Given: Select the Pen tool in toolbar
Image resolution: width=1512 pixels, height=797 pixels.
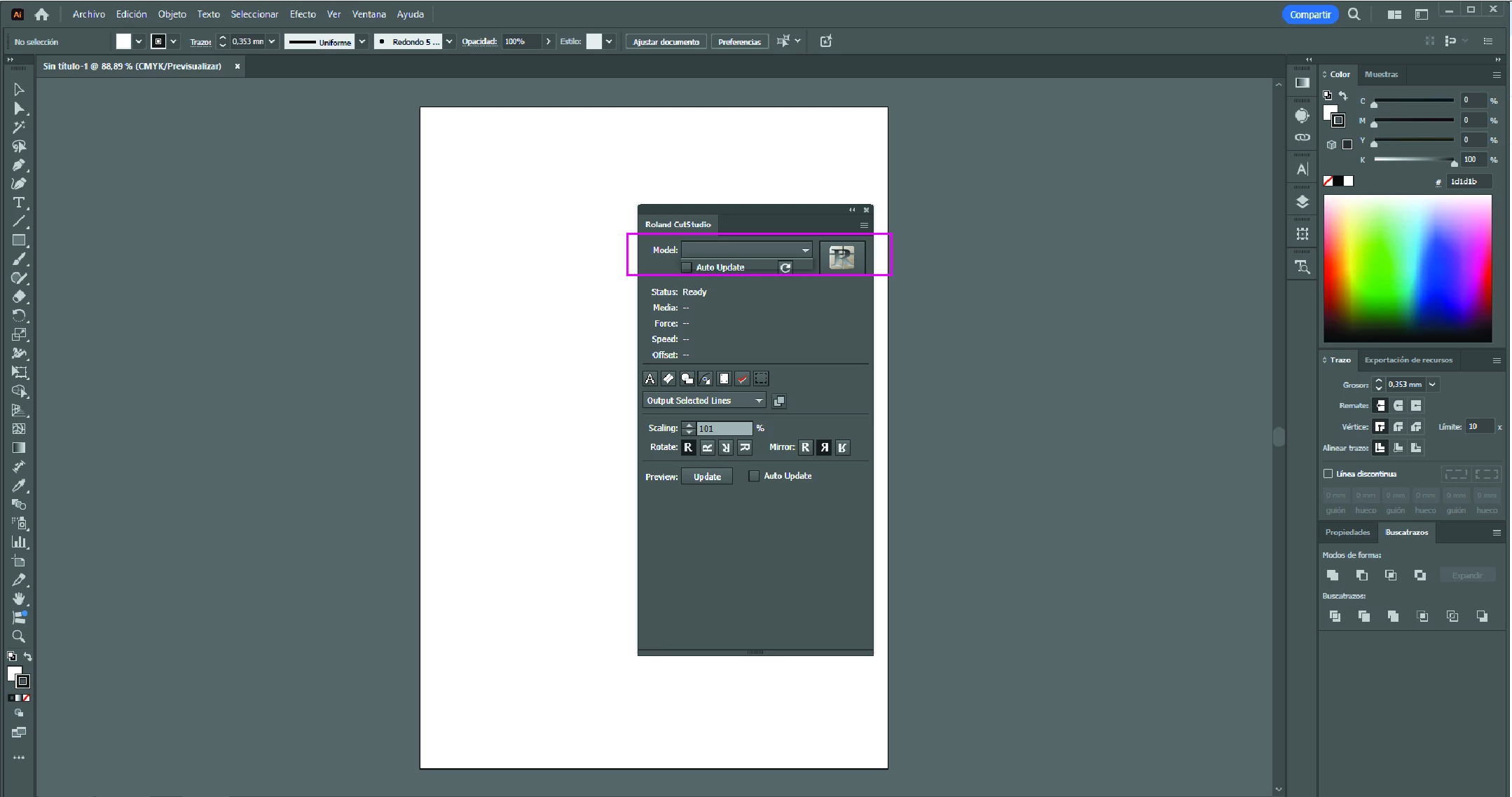Looking at the screenshot, I should pyautogui.click(x=19, y=165).
